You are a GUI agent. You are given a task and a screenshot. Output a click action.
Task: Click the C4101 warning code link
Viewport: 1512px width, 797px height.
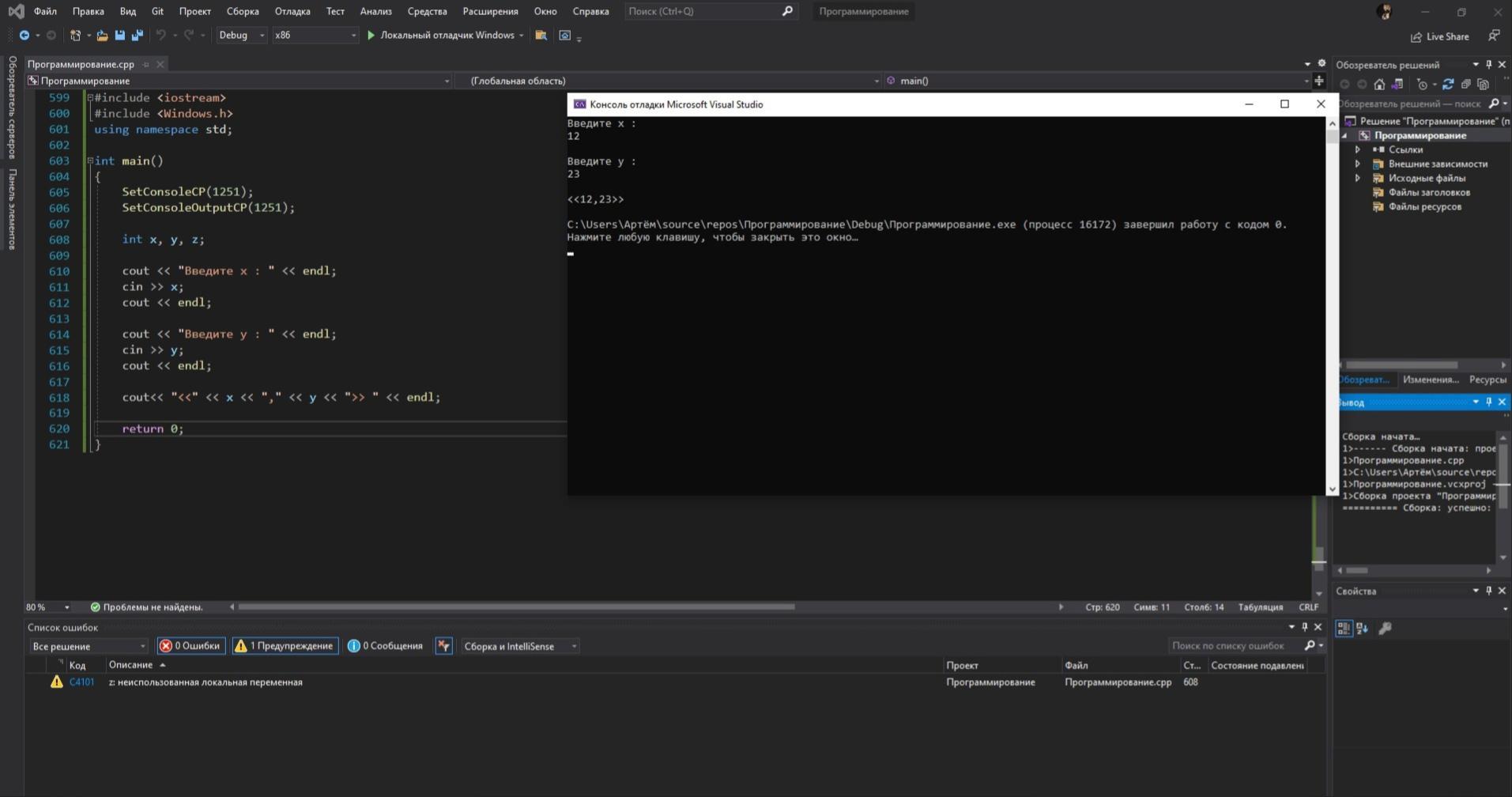[x=81, y=682]
